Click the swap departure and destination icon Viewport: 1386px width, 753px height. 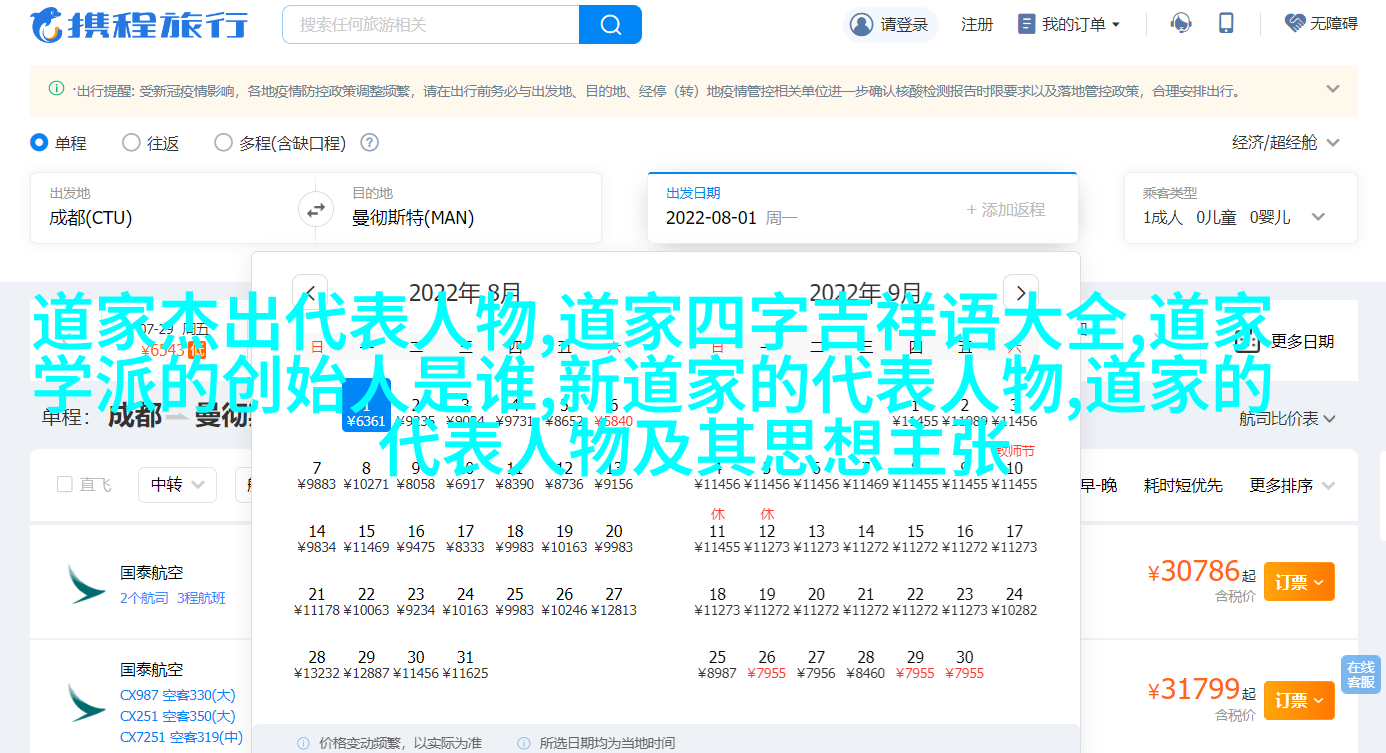pos(315,209)
